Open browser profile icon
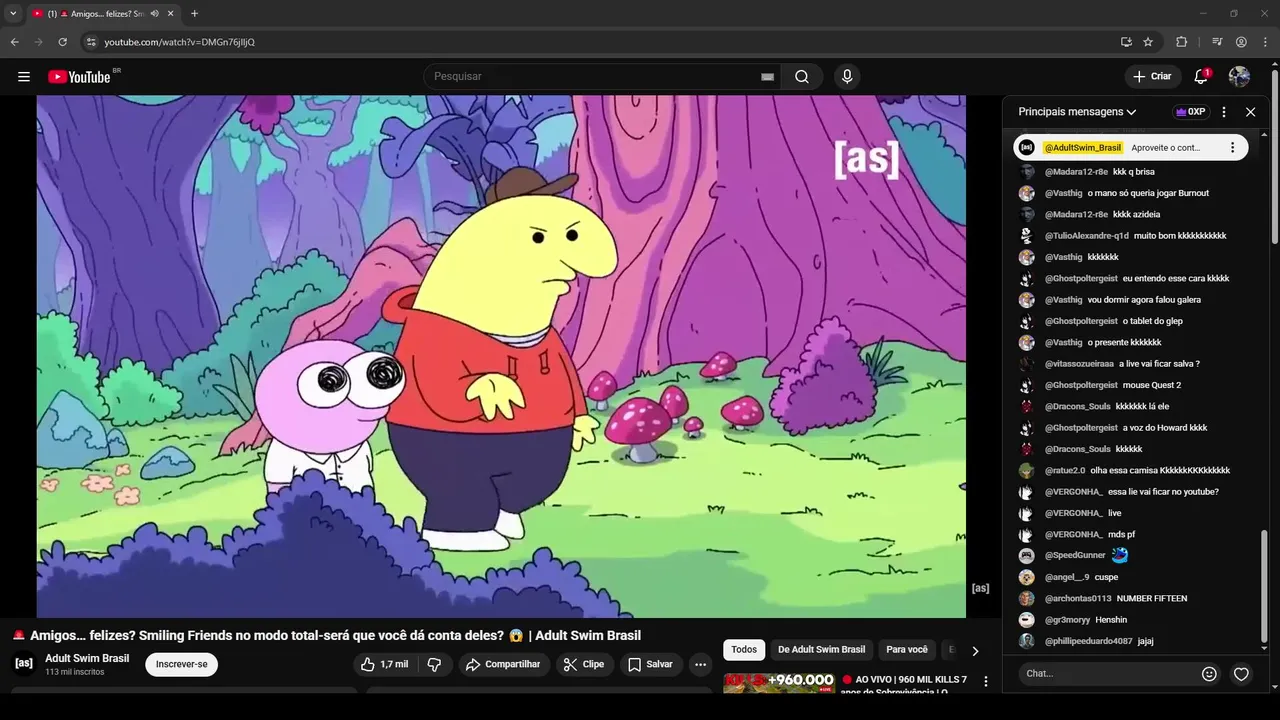1280x720 pixels. [1241, 42]
